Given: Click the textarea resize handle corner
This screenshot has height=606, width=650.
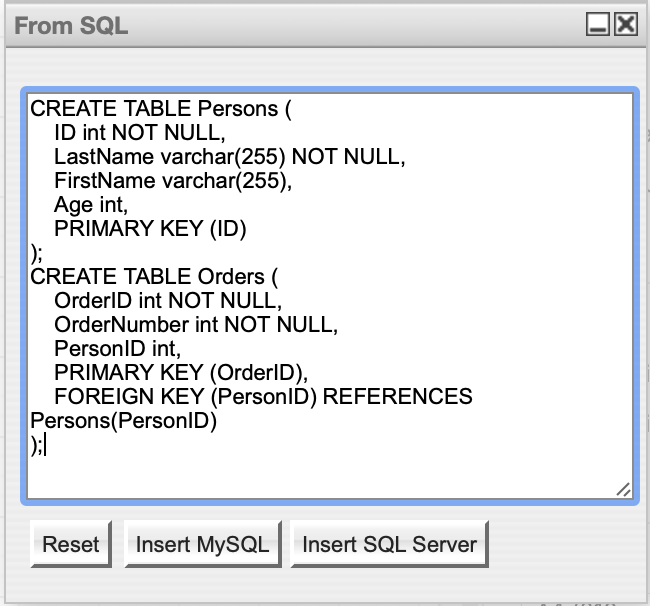Looking at the screenshot, I should pyautogui.click(x=623, y=489).
